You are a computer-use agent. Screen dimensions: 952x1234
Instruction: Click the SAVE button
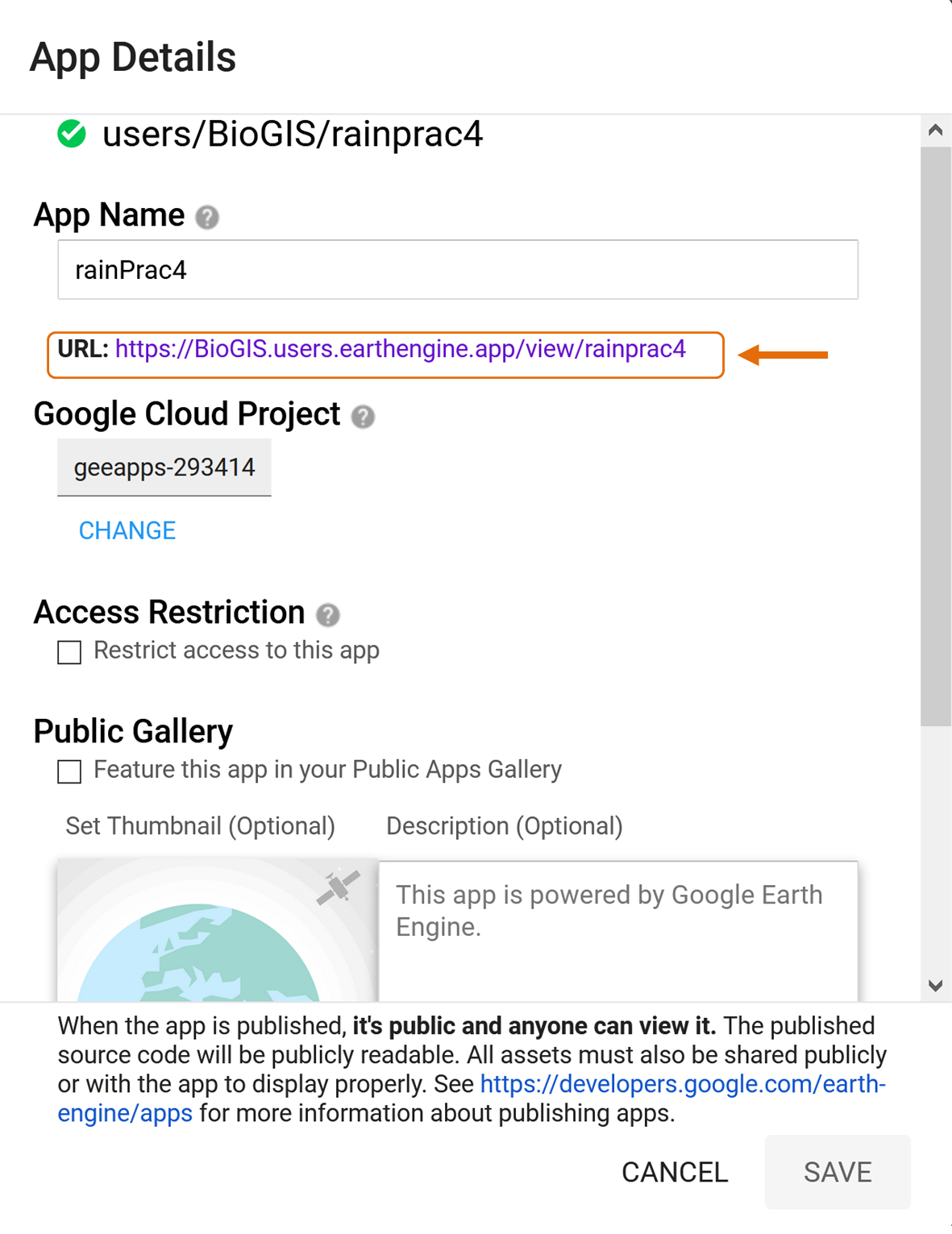coord(837,1172)
